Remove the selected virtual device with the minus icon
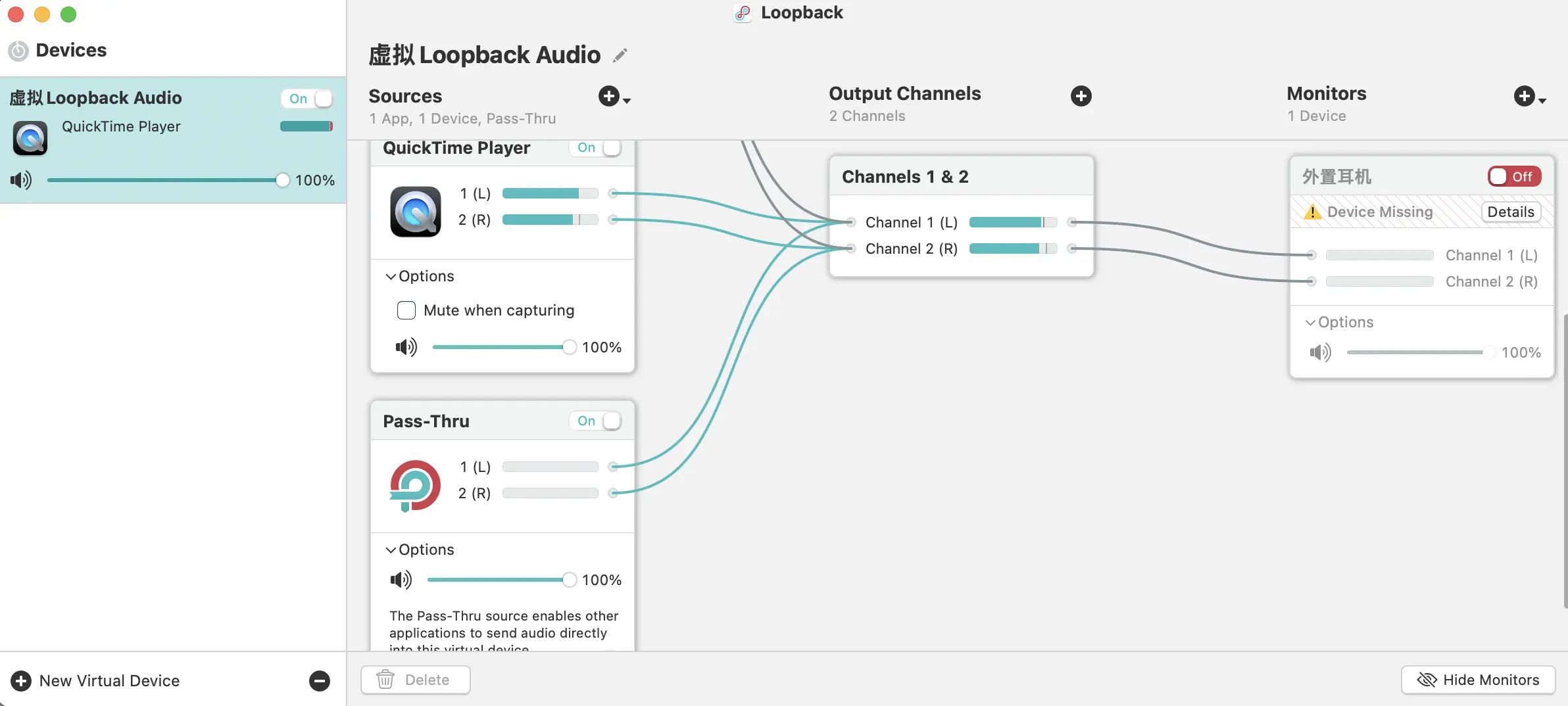This screenshot has width=1568, height=706. [320, 681]
